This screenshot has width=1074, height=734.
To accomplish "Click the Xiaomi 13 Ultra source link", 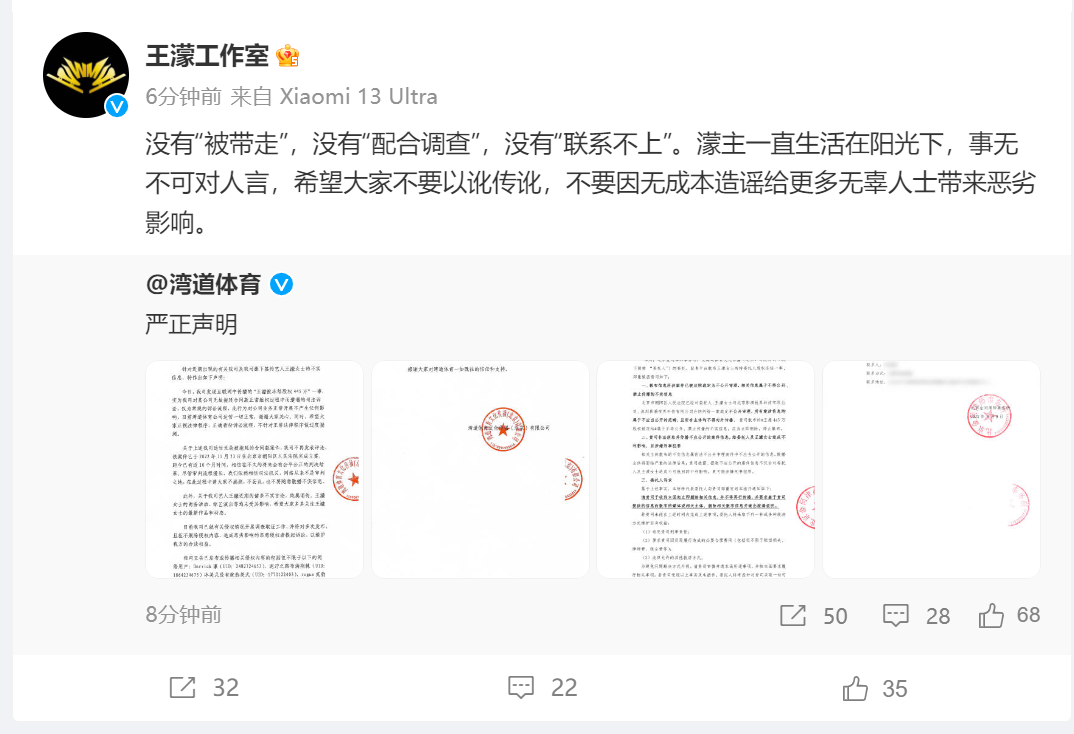I will coord(358,97).
